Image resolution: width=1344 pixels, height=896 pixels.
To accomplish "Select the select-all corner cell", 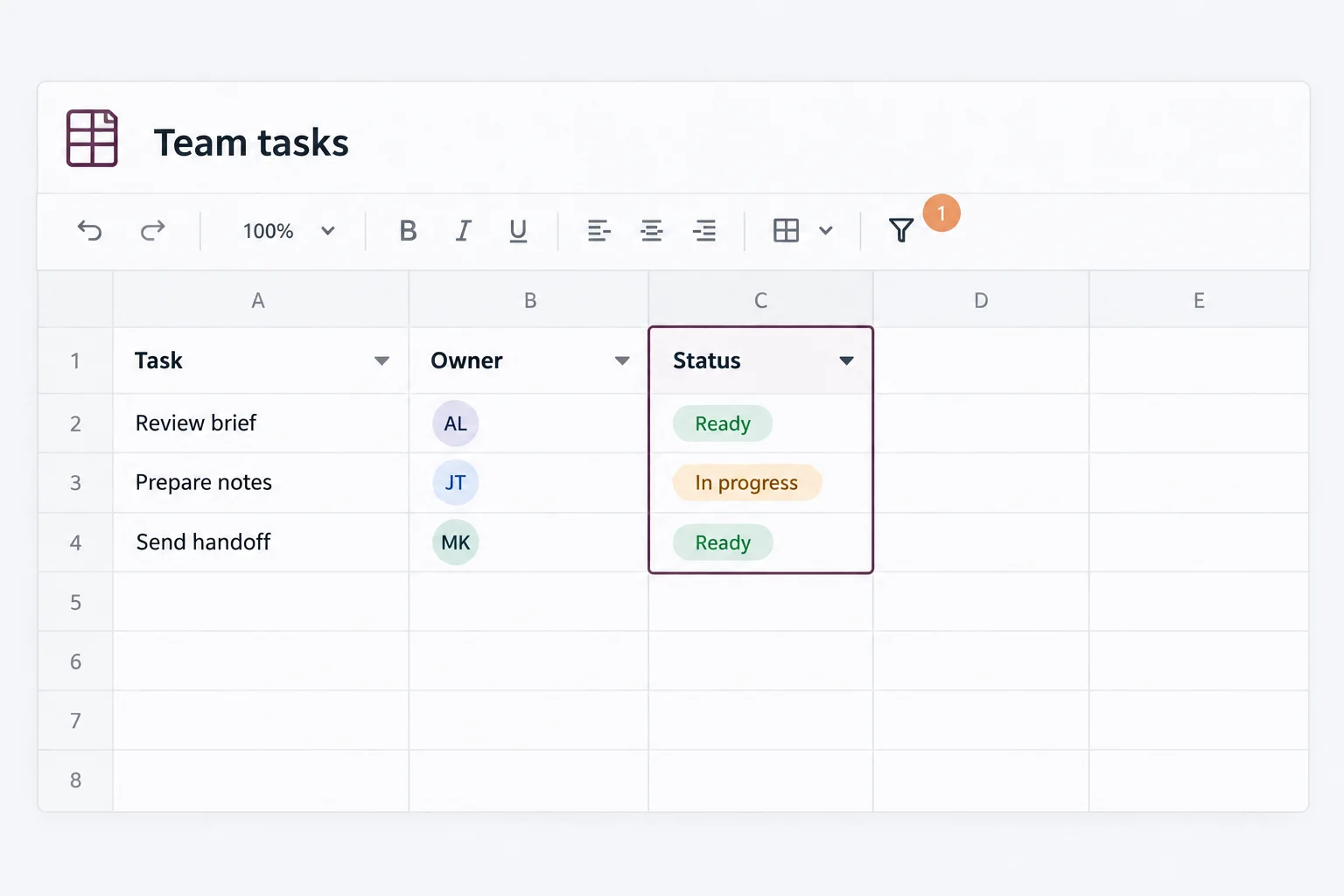I will [75, 300].
